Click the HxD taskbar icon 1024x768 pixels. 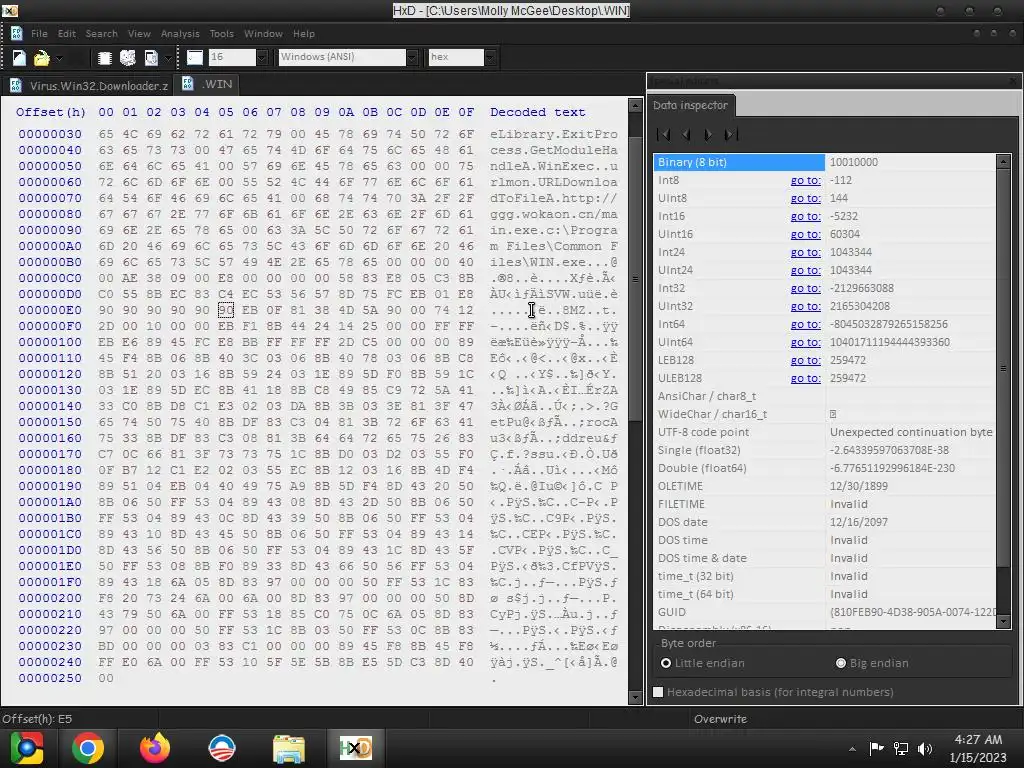point(355,748)
